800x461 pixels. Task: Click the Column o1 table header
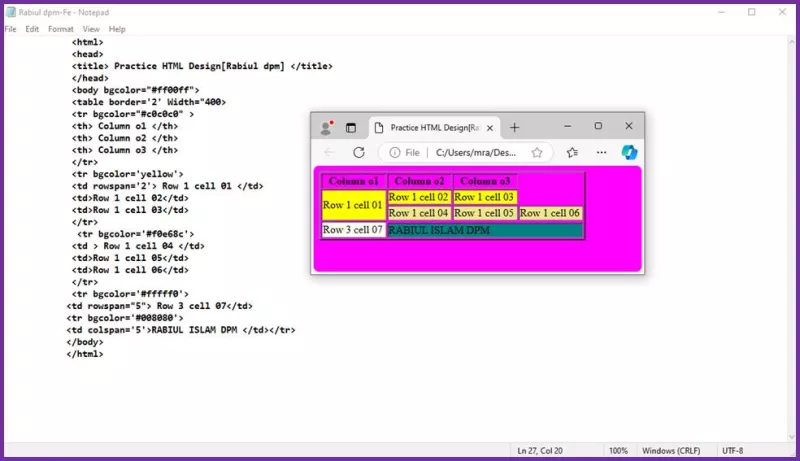(354, 181)
